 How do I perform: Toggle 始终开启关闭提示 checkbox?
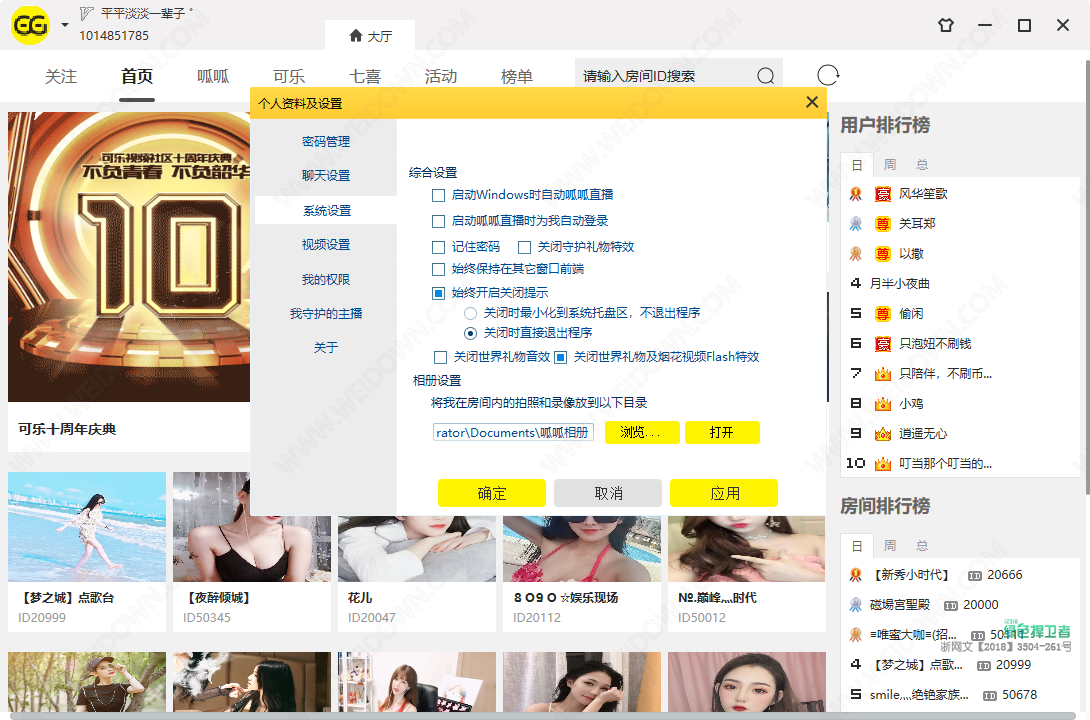[x=439, y=293]
